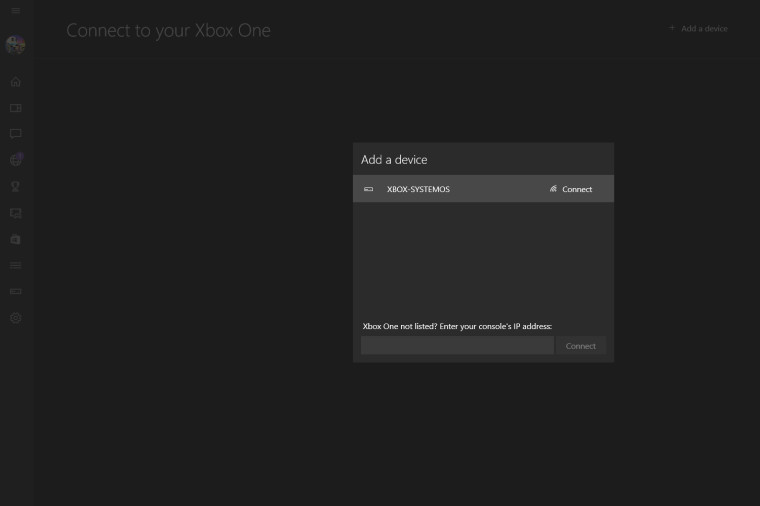
Task: Open the hamburger menu in the sidebar
Action: click(x=16, y=11)
